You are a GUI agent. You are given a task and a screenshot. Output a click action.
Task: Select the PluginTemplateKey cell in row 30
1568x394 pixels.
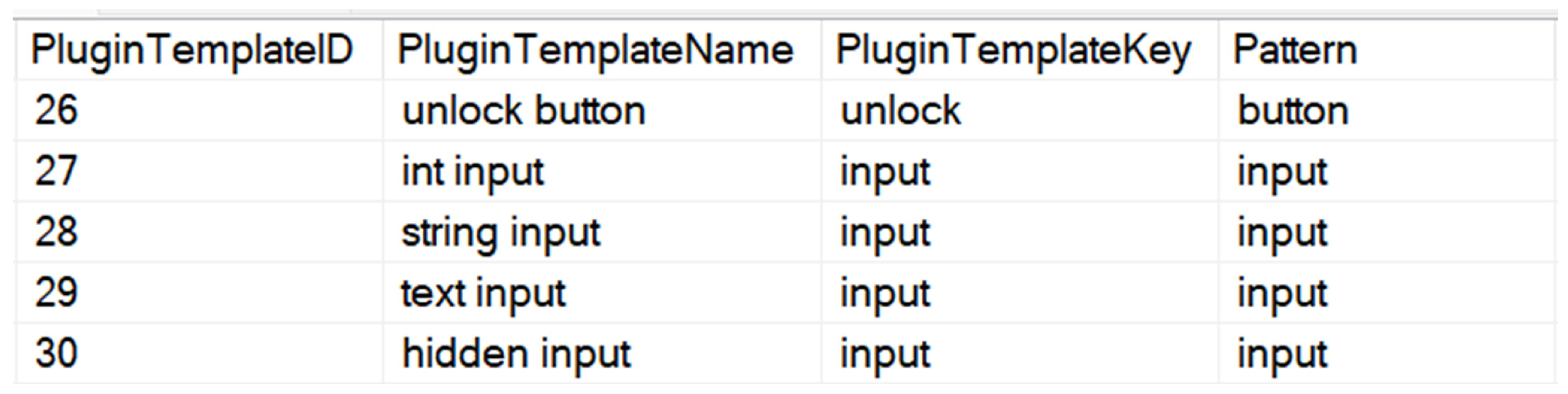click(885, 354)
